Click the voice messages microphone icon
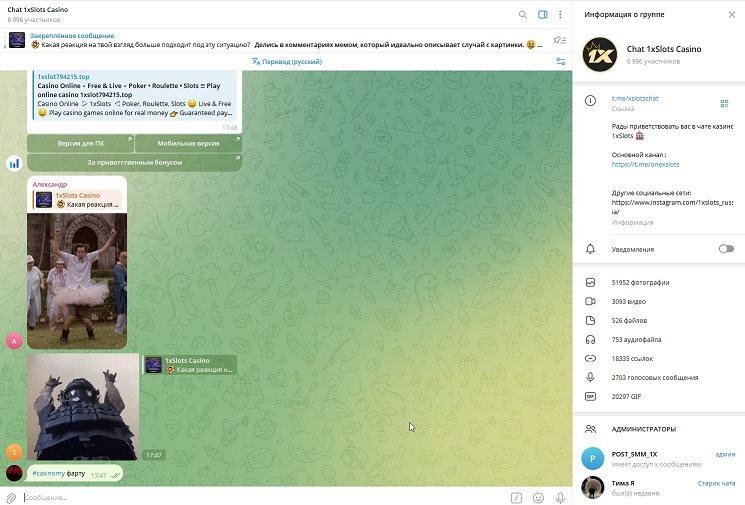The height and width of the screenshot is (505, 745). pyautogui.click(x=590, y=377)
